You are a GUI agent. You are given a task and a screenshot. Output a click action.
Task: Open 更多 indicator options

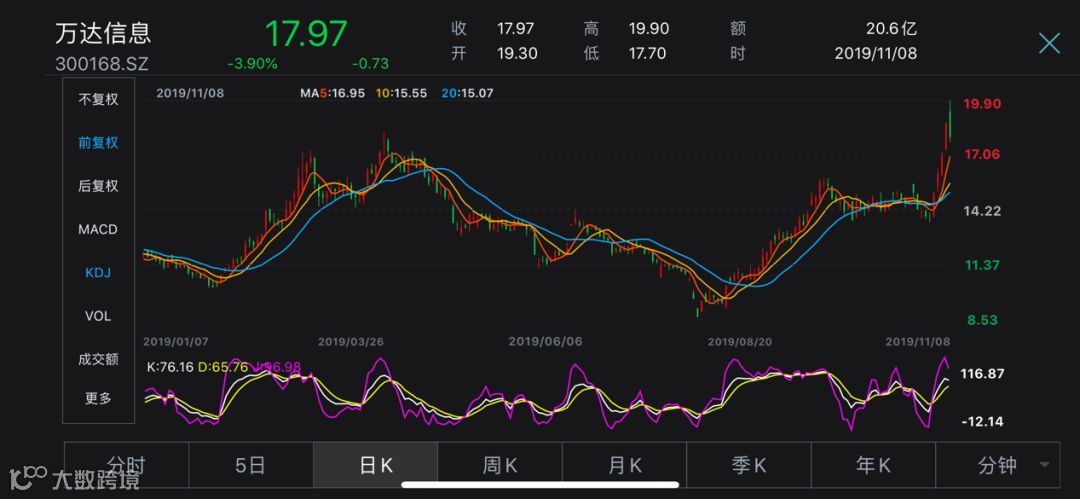tap(98, 398)
